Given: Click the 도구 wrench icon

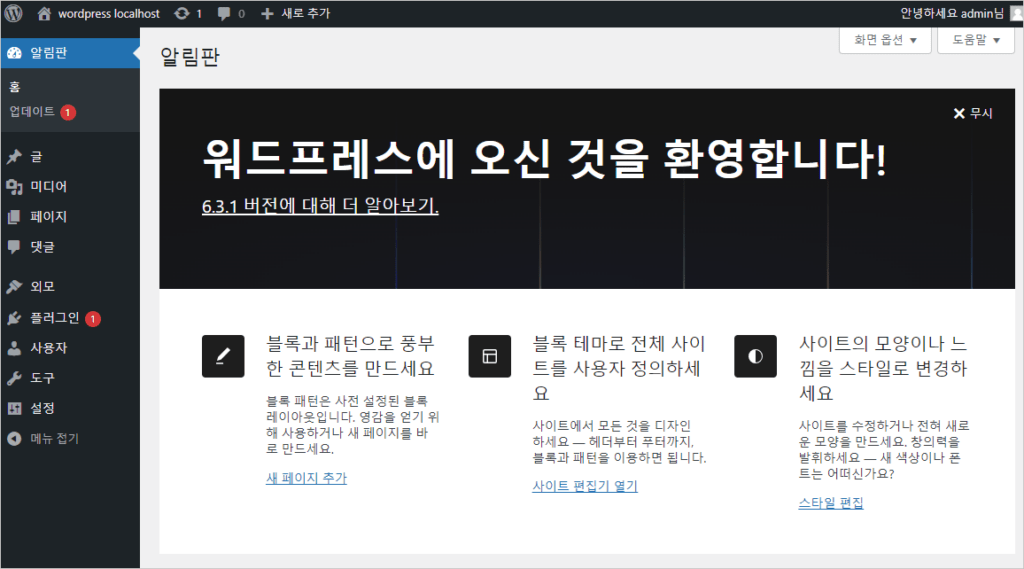Looking at the screenshot, I should [14, 378].
